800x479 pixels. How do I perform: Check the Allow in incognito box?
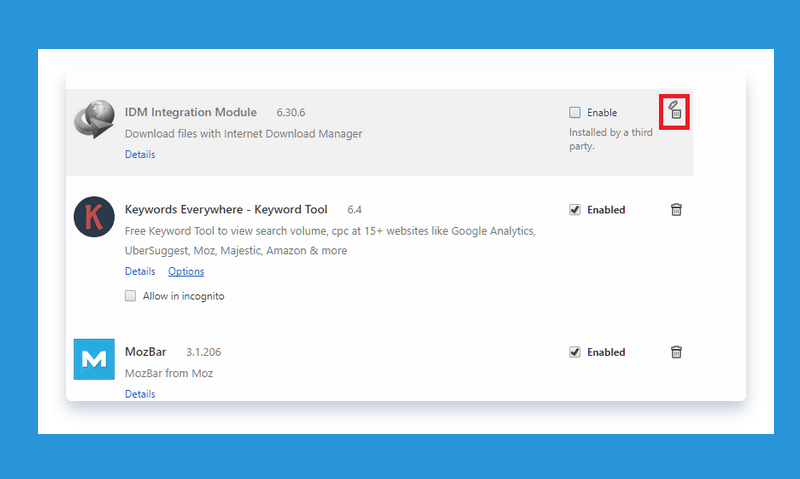pos(131,296)
